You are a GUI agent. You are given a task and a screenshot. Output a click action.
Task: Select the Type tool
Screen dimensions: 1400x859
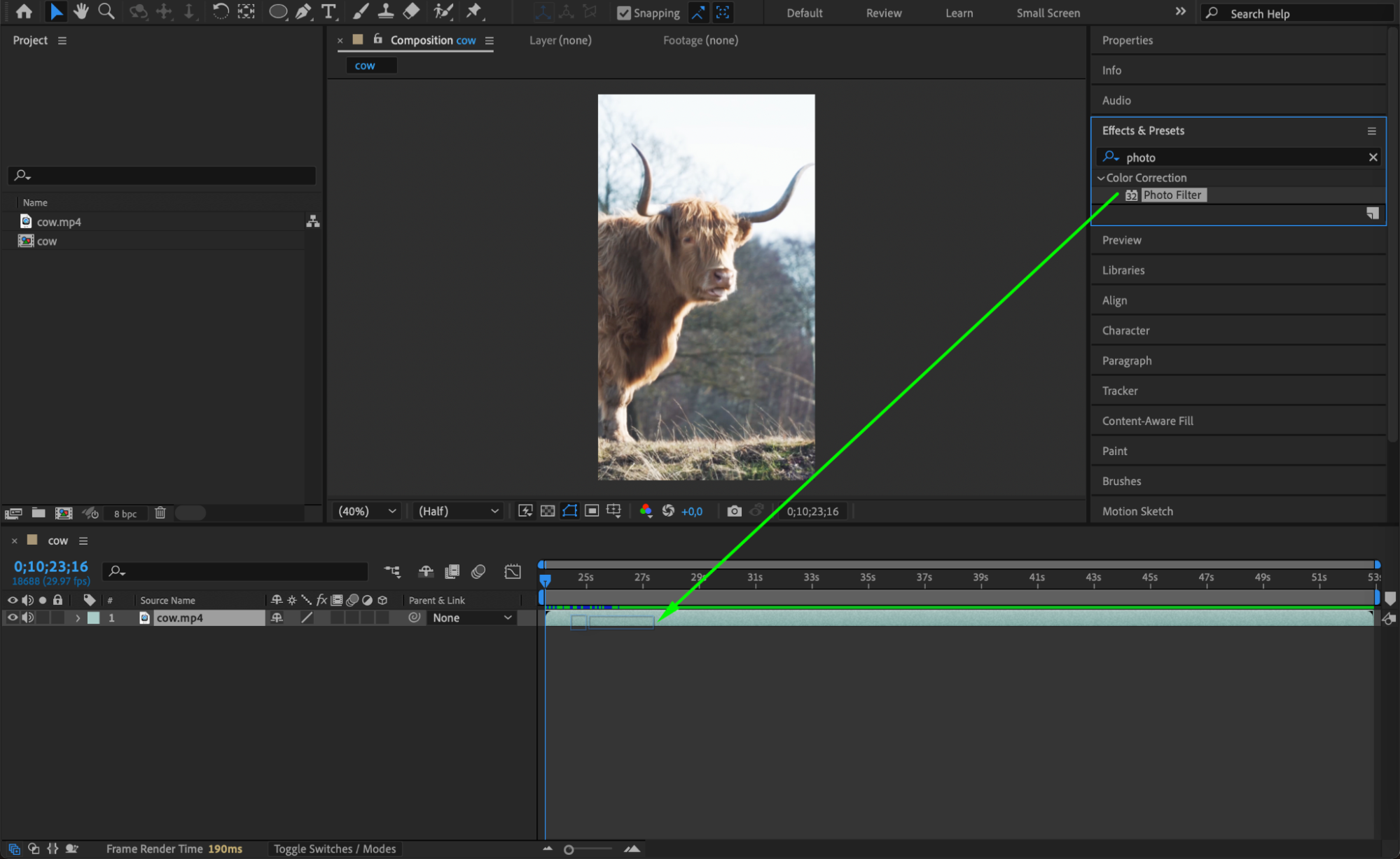tap(328, 11)
